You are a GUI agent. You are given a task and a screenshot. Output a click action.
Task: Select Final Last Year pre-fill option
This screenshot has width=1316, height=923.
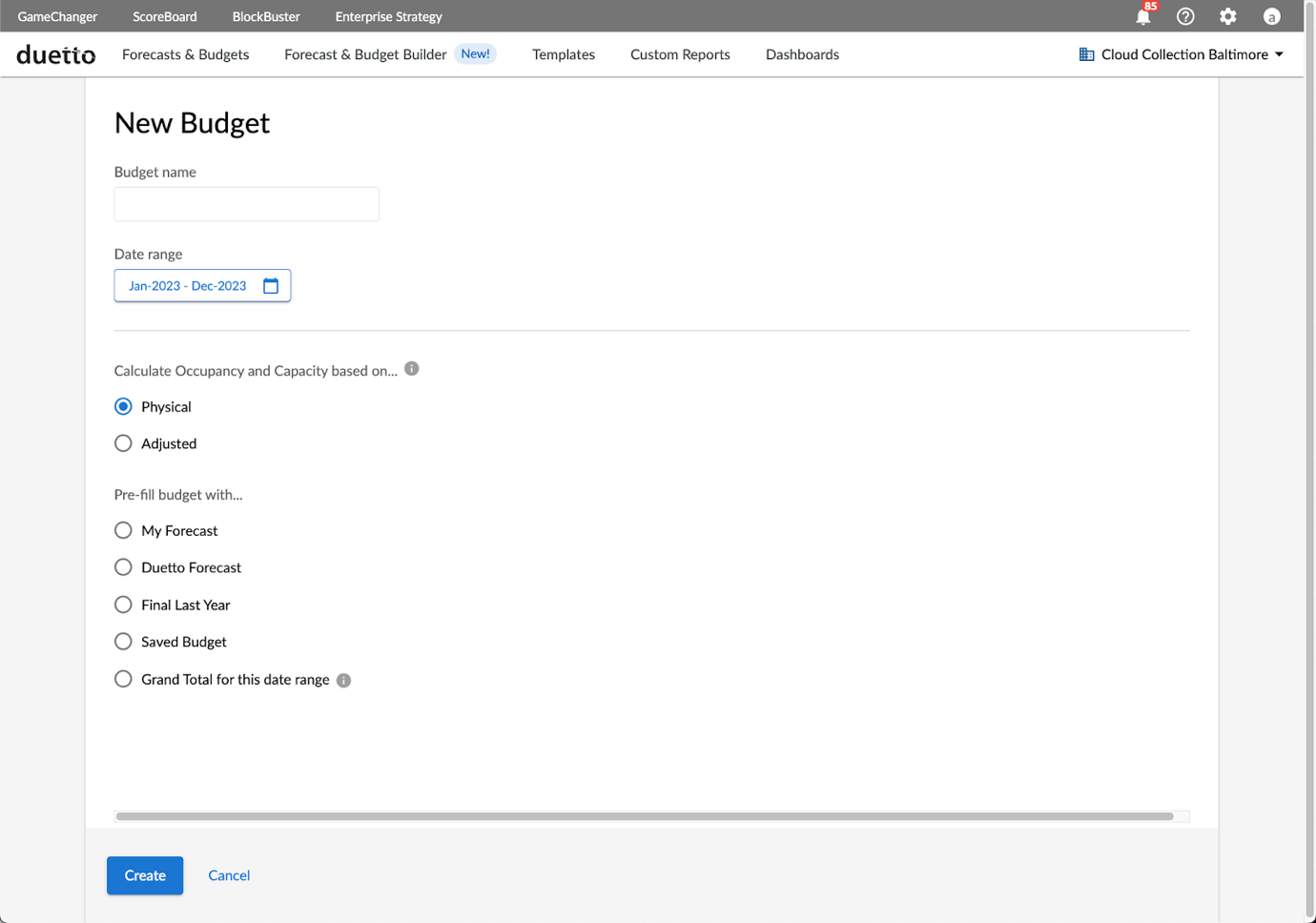[x=123, y=605]
